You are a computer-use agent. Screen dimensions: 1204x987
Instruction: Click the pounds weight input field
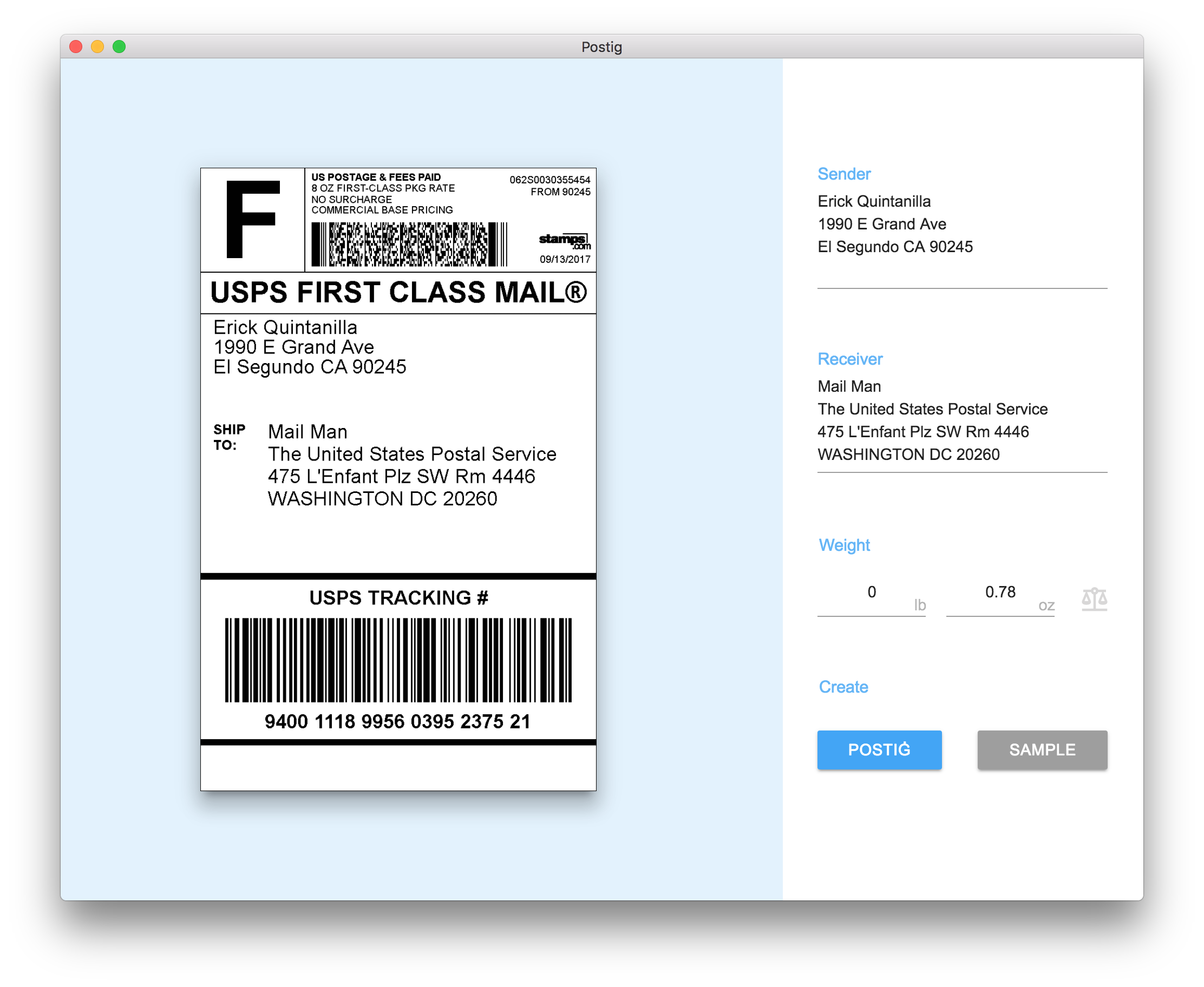[871, 593]
